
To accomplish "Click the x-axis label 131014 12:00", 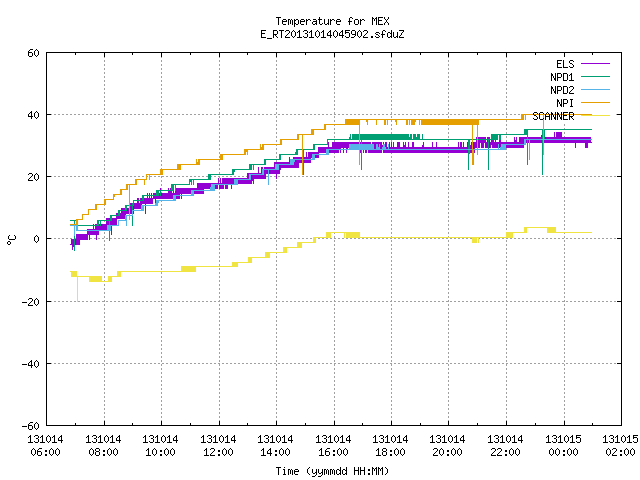I will [x=218, y=446].
